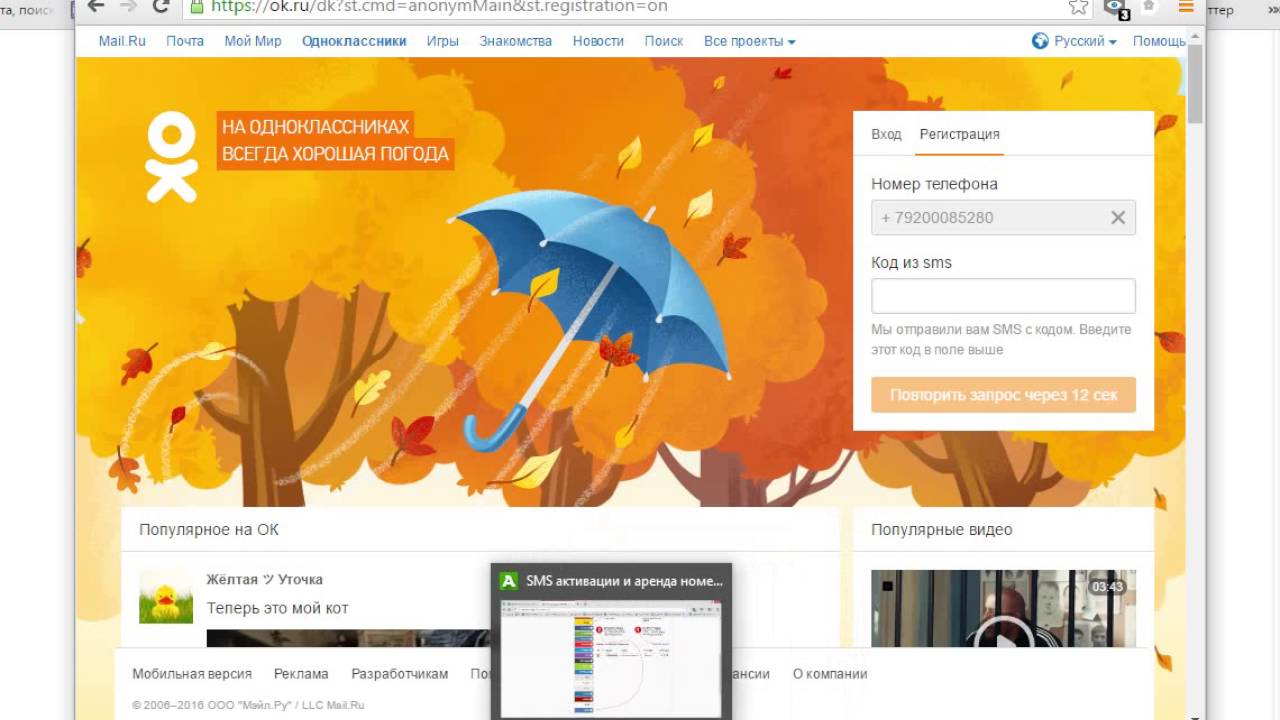The height and width of the screenshot is (720, 1280).
Task: Reload the ok.ru page
Action: (x=160, y=6)
